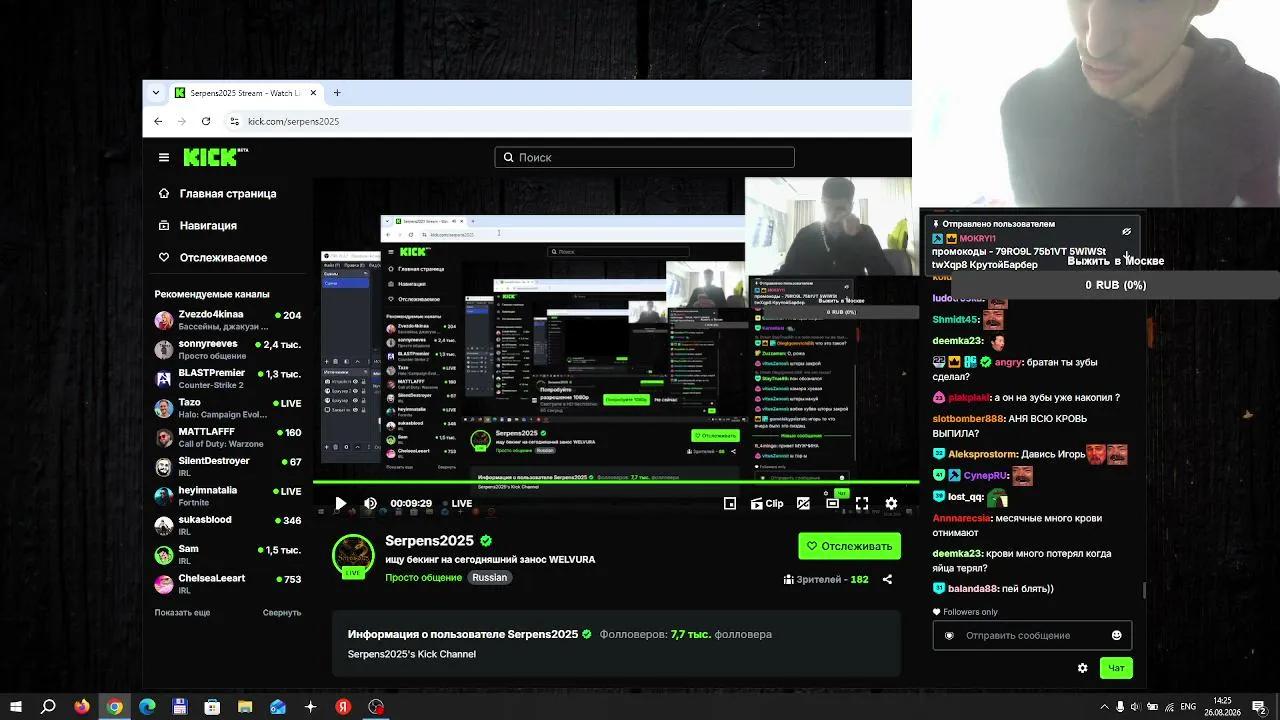Click the green Чат send button
Image resolution: width=1280 pixels, height=720 pixels.
(1116, 668)
